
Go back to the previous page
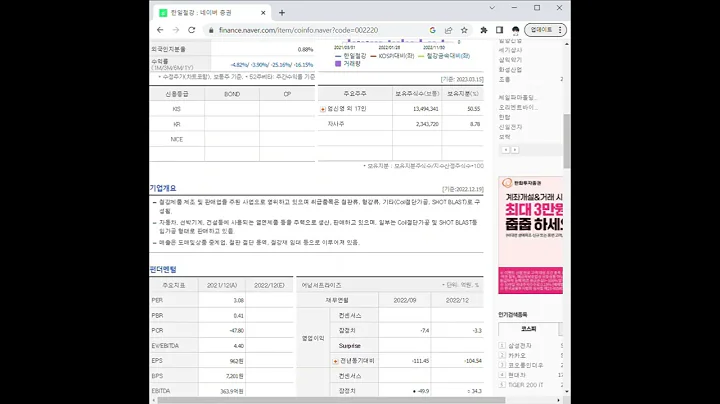click(160, 30)
